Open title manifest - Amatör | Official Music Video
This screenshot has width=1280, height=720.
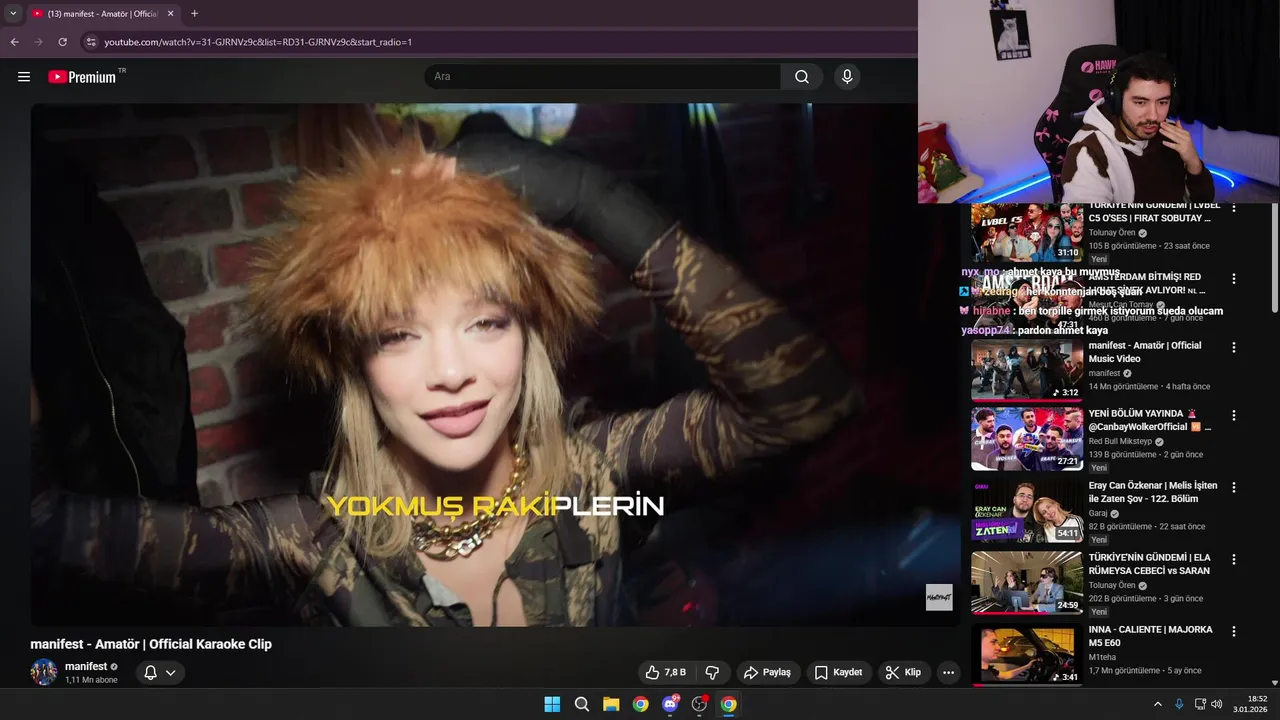point(1145,352)
